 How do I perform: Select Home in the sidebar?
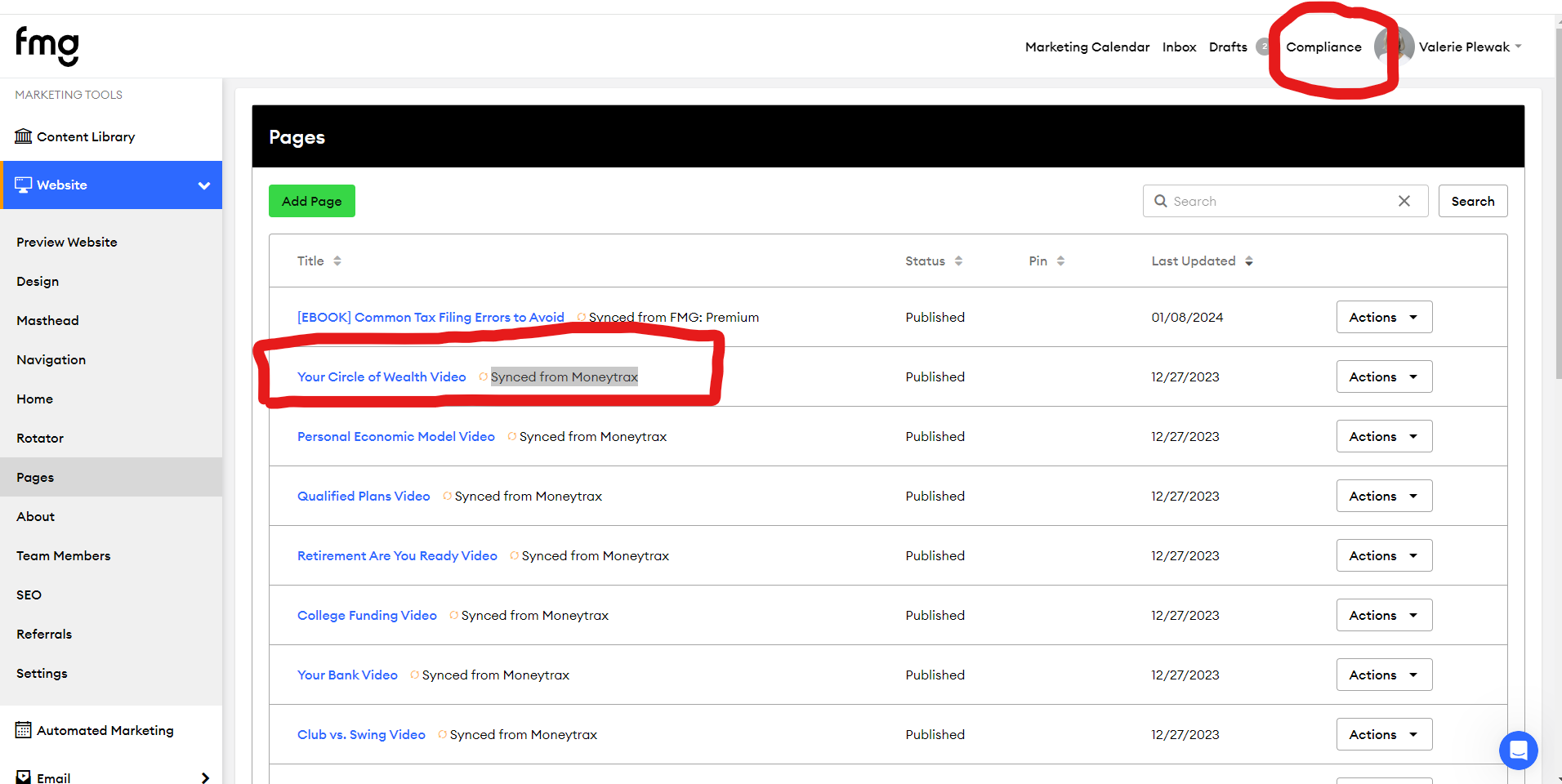34,399
